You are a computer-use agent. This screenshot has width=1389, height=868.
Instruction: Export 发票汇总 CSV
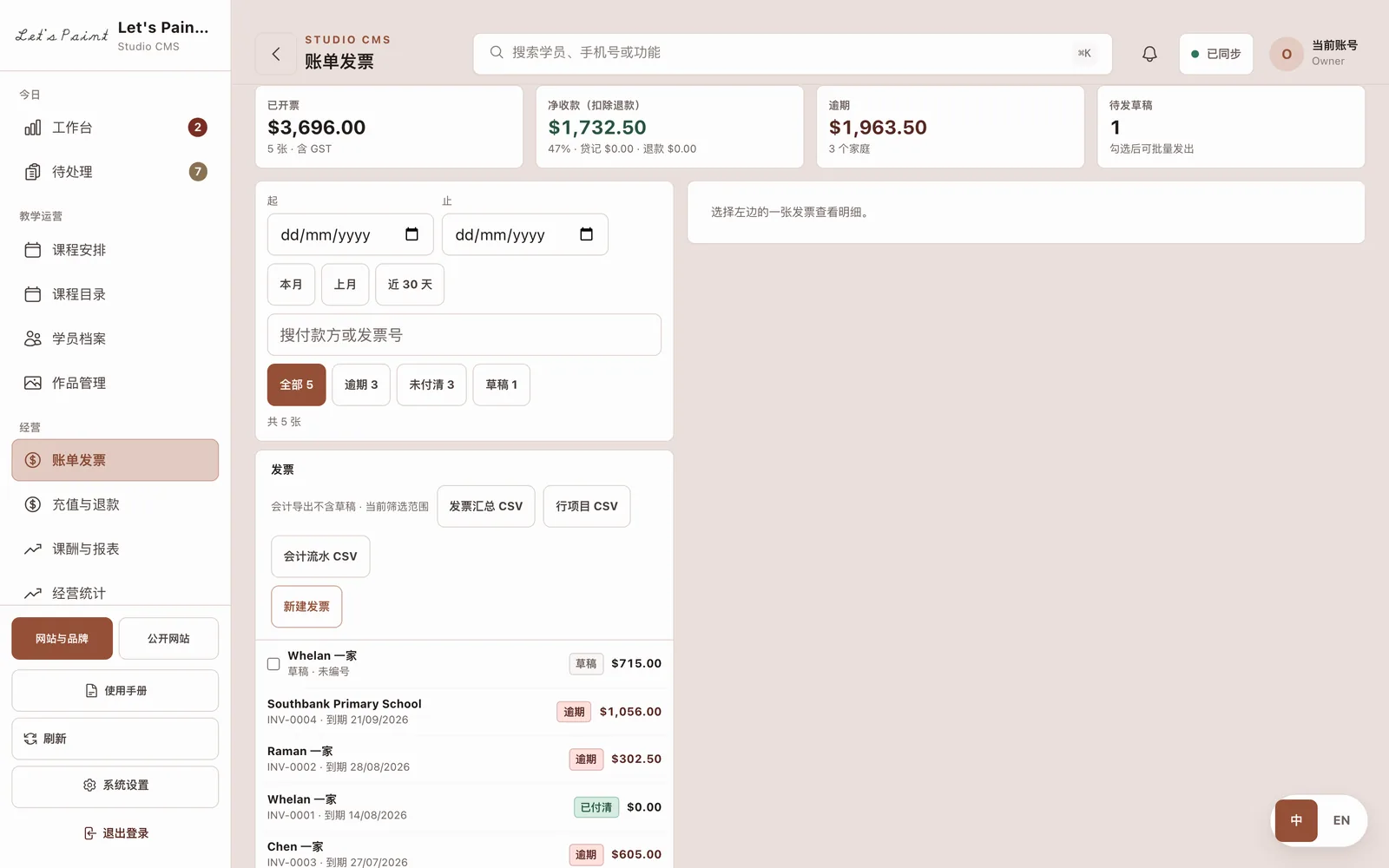point(486,506)
